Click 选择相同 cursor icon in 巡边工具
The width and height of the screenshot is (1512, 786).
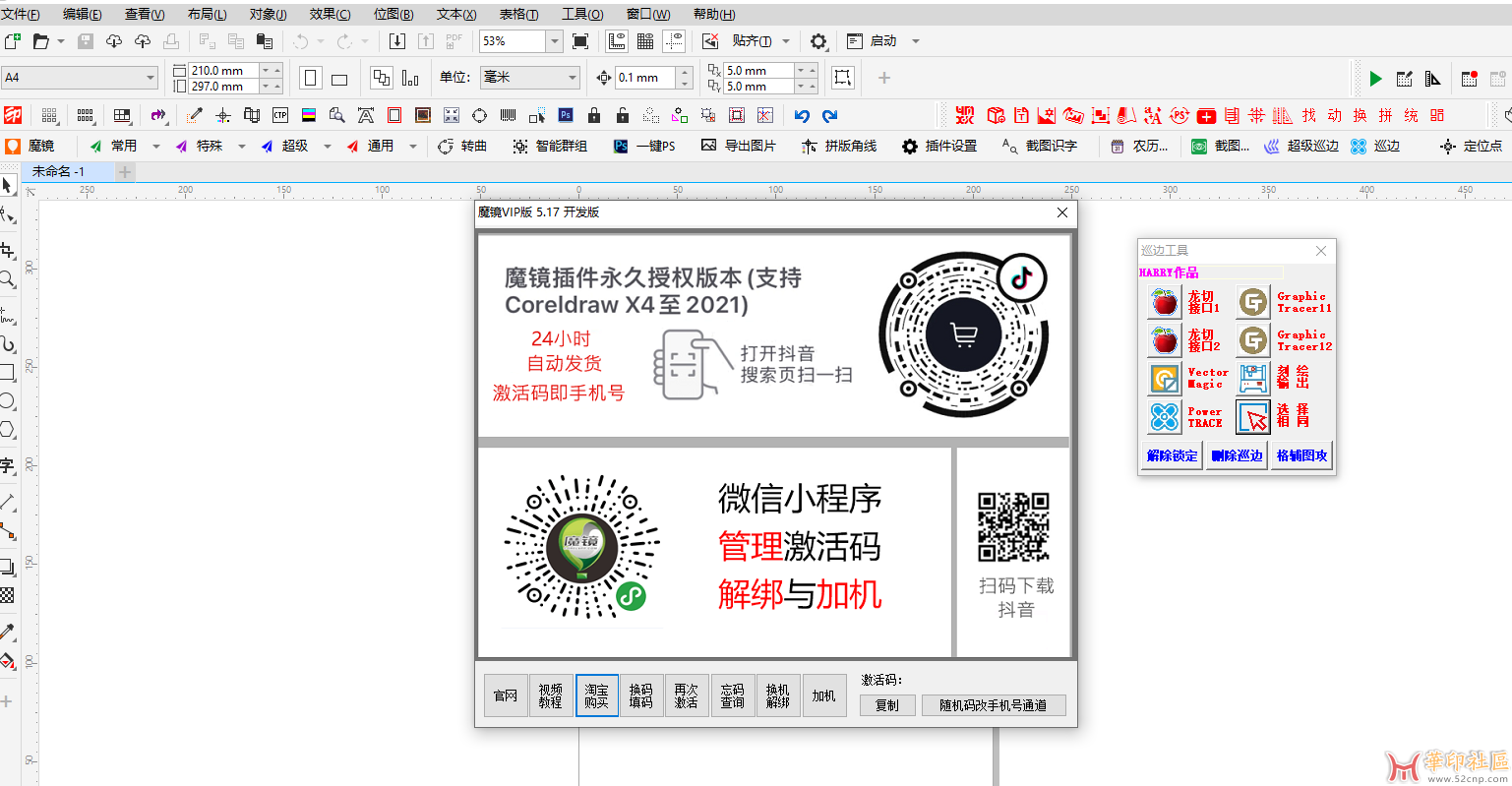[1253, 417]
